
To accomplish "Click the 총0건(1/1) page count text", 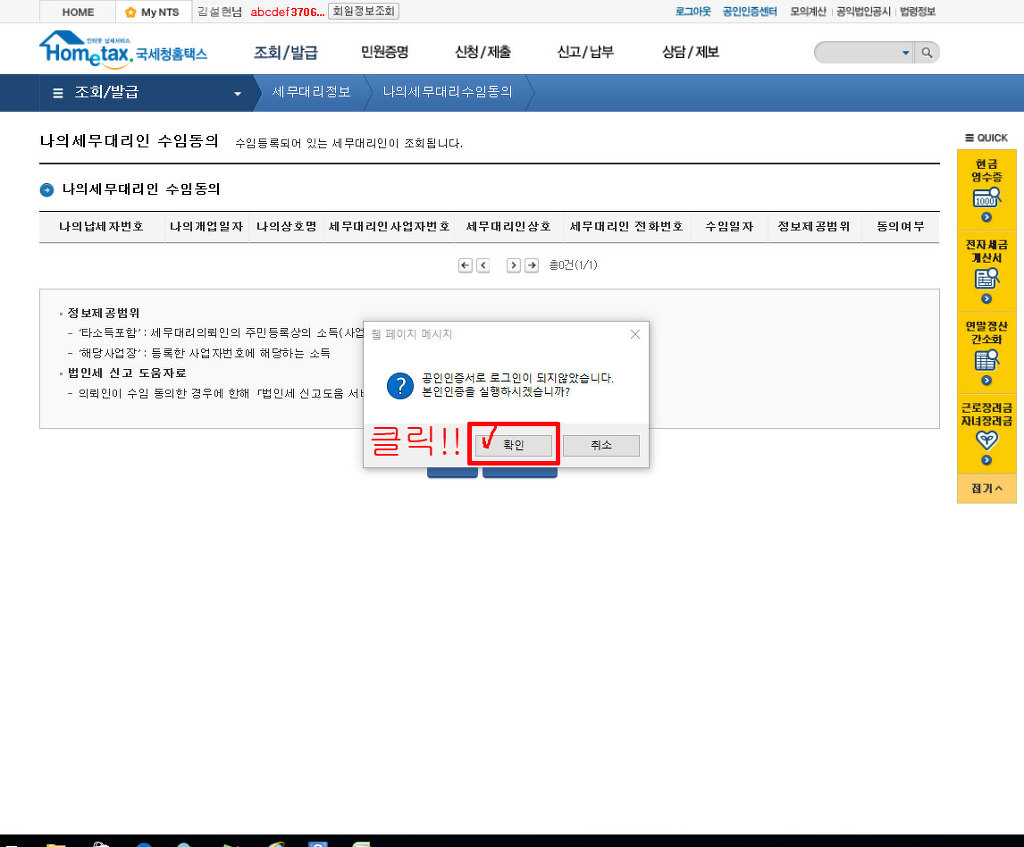I will (x=573, y=265).
